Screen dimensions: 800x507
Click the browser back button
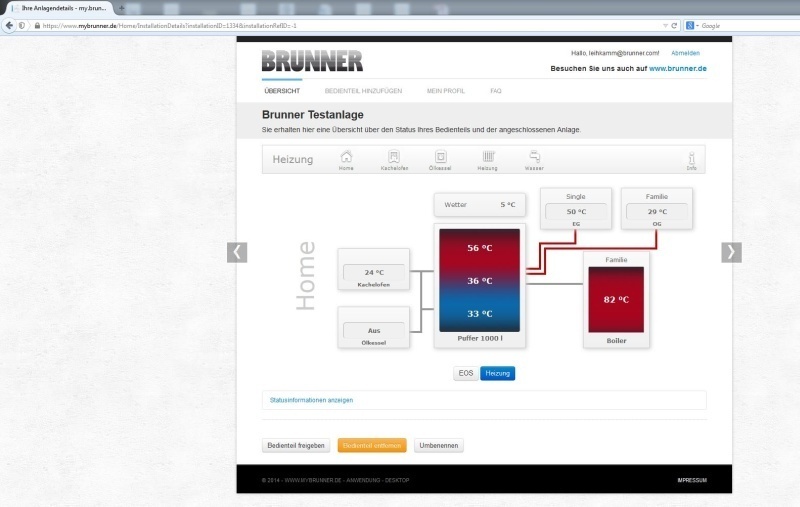point(9,26)
